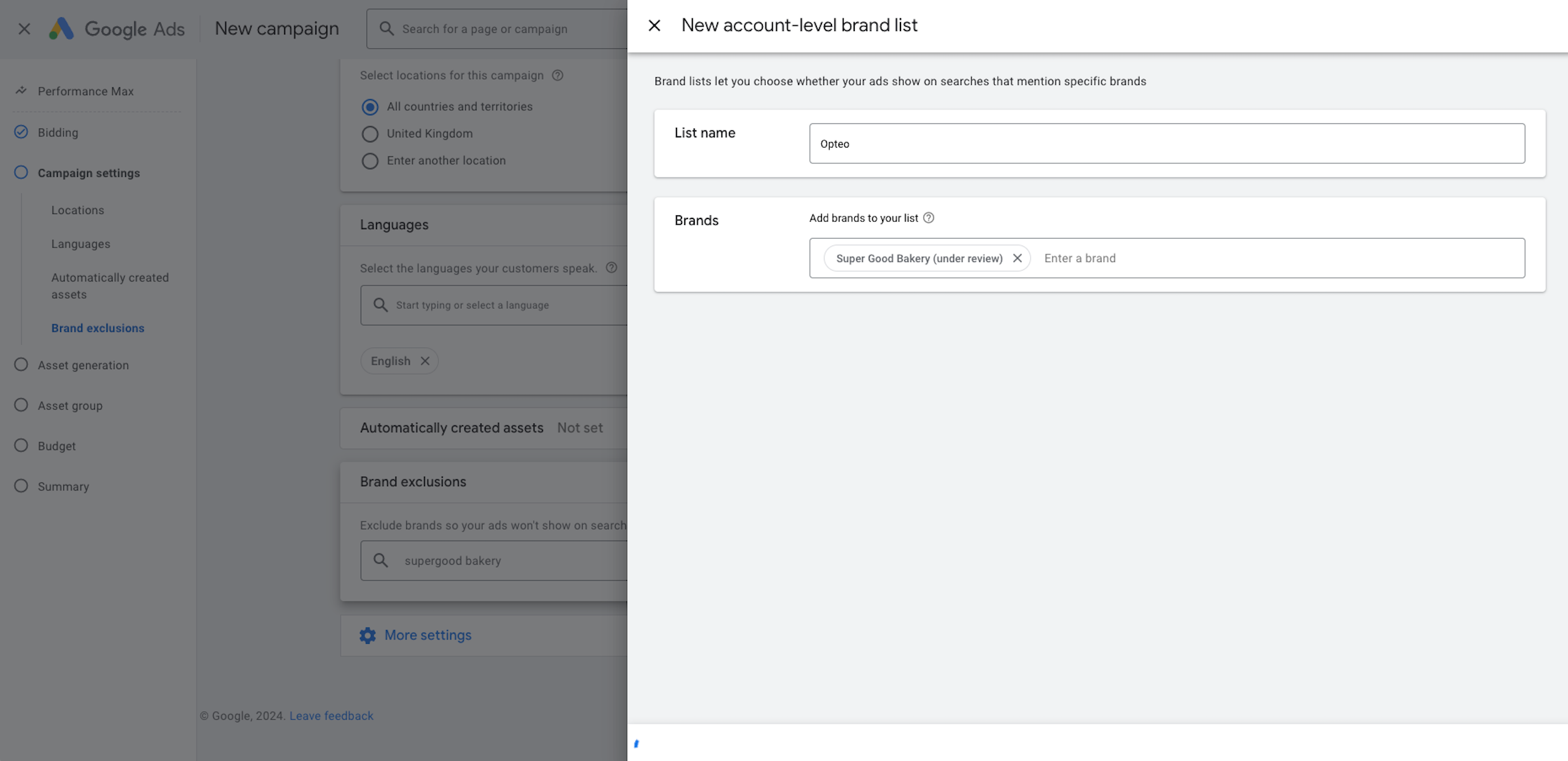Click the More settings link
The height and width of the screenshot is (761, 1568).
pyautogui.click(x=428, y=635)
